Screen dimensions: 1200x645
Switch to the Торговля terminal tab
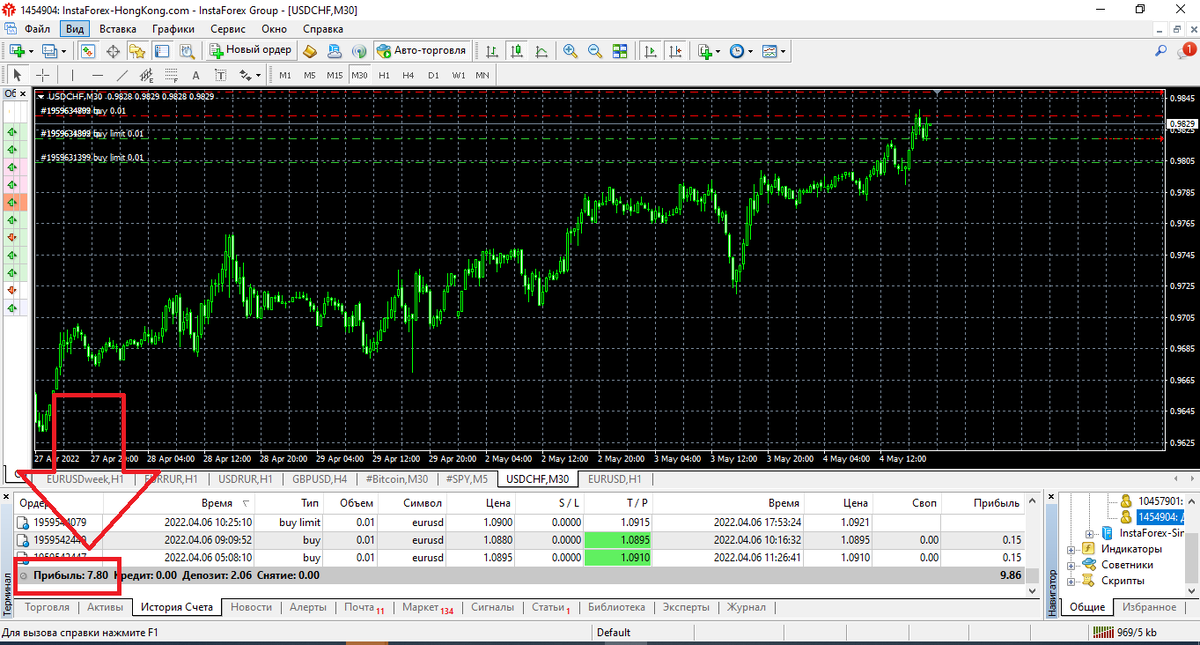tap(47, 607)
